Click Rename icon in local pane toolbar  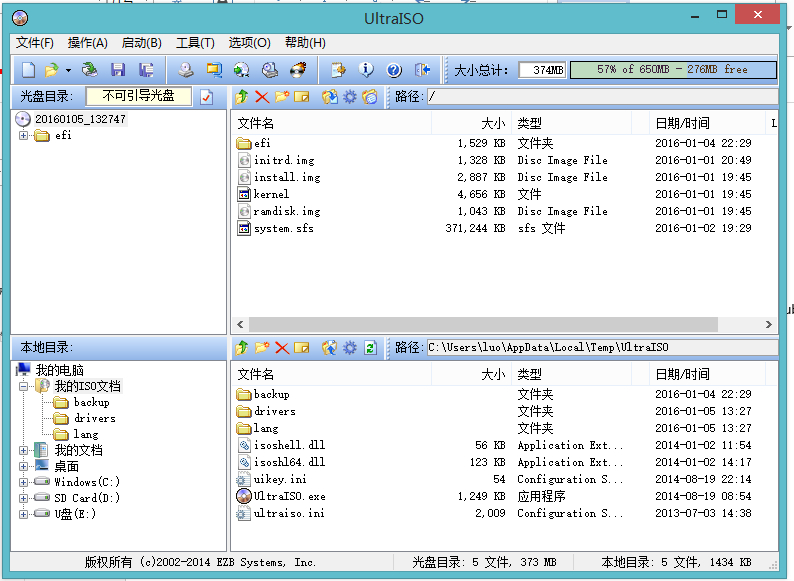[x=302, y=347]
